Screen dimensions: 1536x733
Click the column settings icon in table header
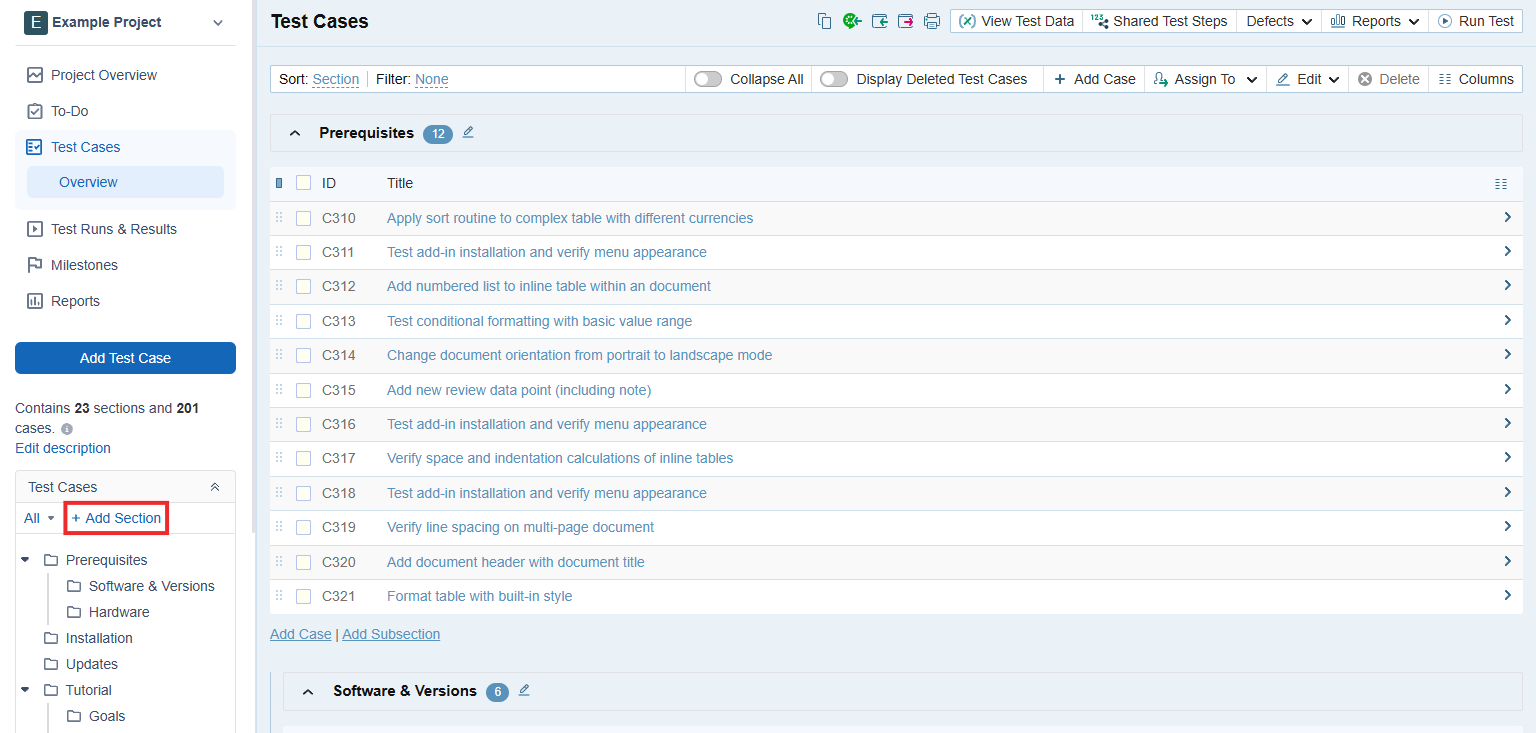click(x=1500, y=183)
